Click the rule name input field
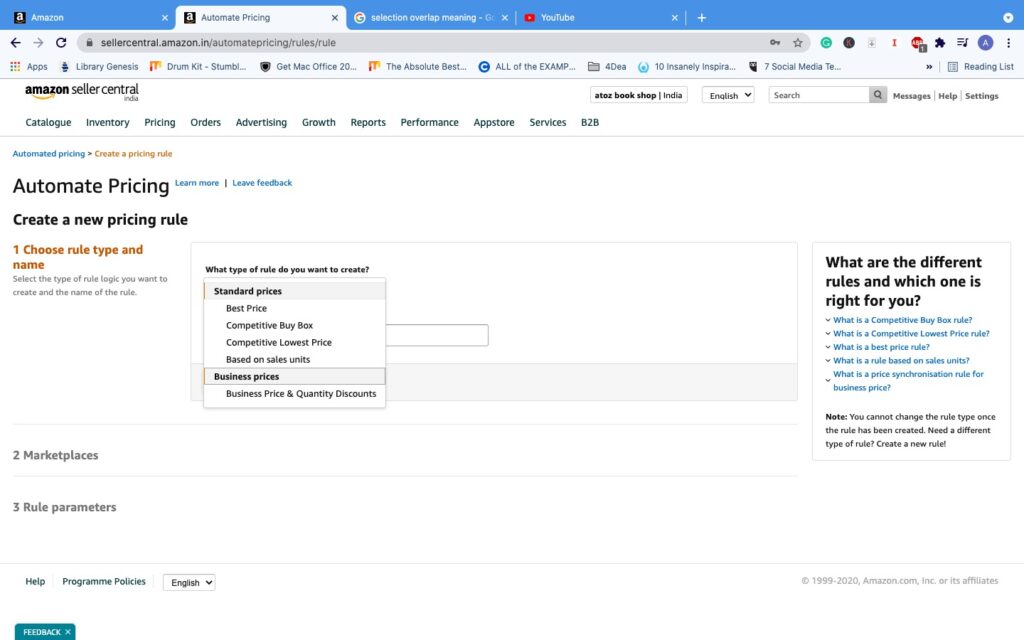This screenshot has height=640, width=1024. tap(440, 334)
